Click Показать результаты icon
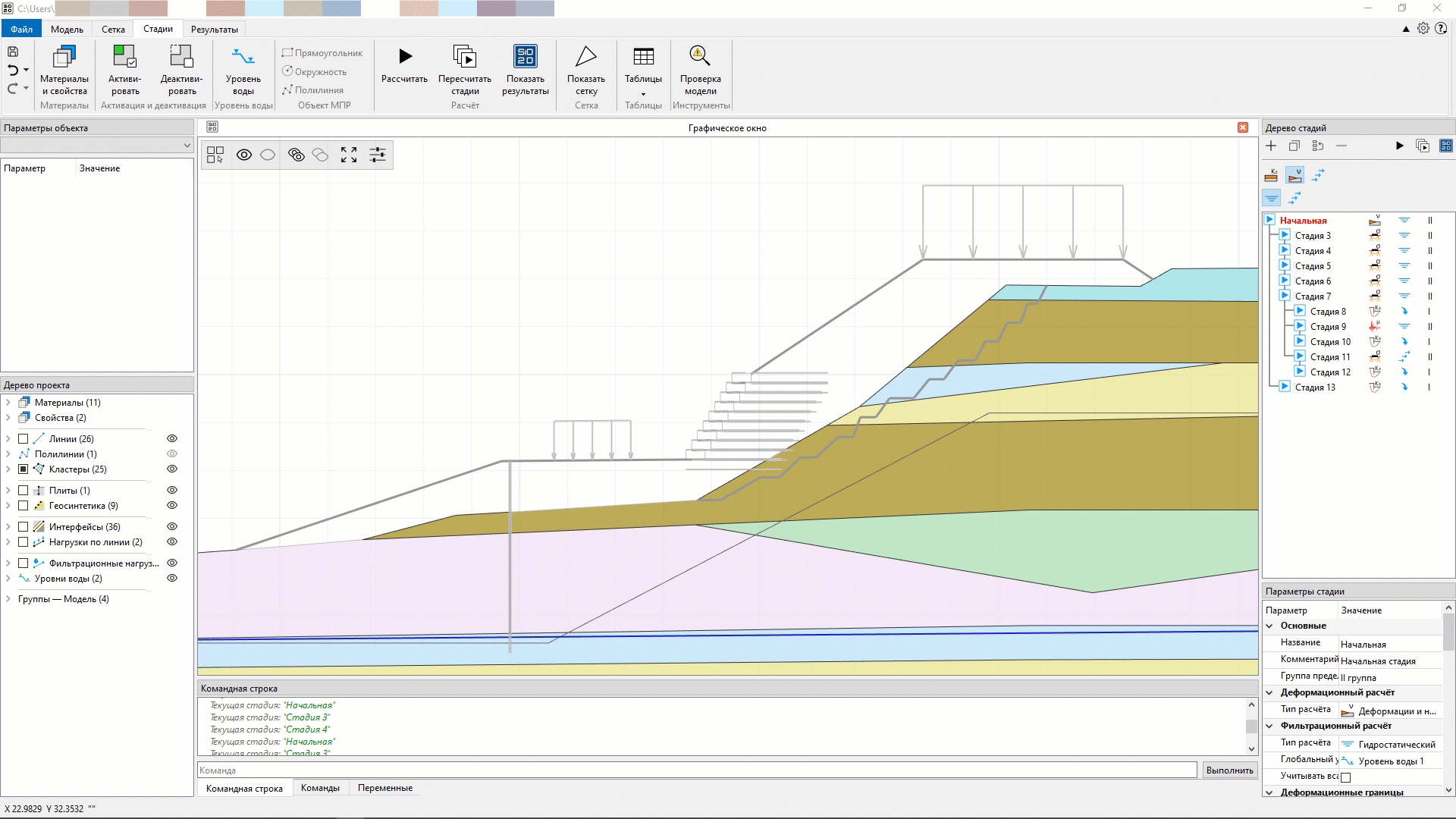Image resolution: width=1456 pixels, height=819 pixels. coord(525,57)
